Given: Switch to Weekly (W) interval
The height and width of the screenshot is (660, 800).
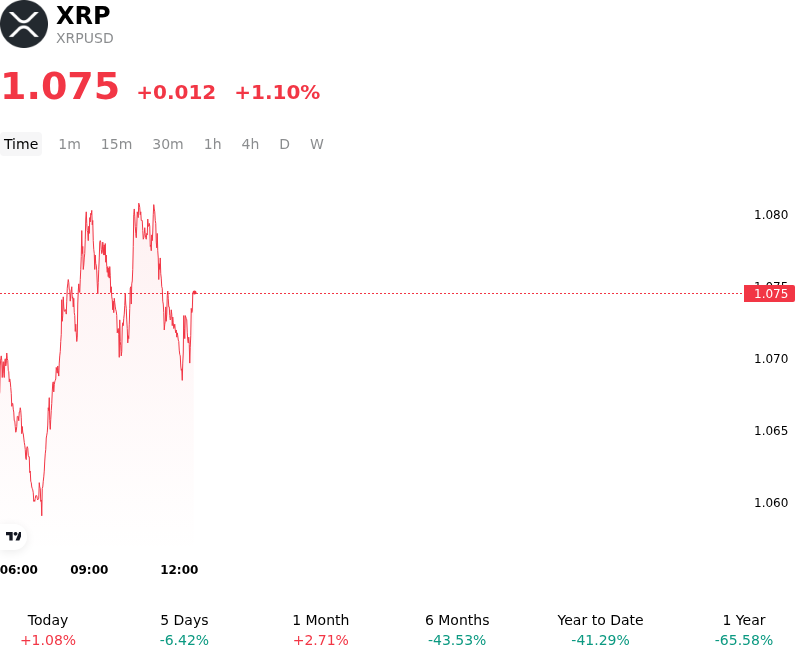Looking at the screenshot, I should coord(317,144).
